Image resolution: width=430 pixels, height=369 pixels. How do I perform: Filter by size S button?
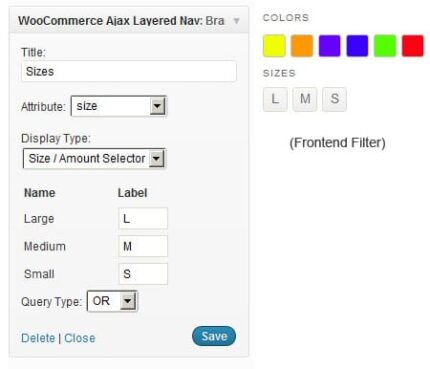(334, 99)
